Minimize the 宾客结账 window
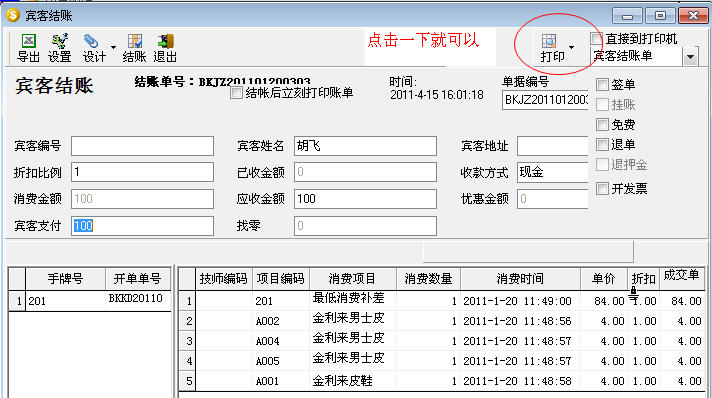 pyautogui.click(x=627, y=15)
